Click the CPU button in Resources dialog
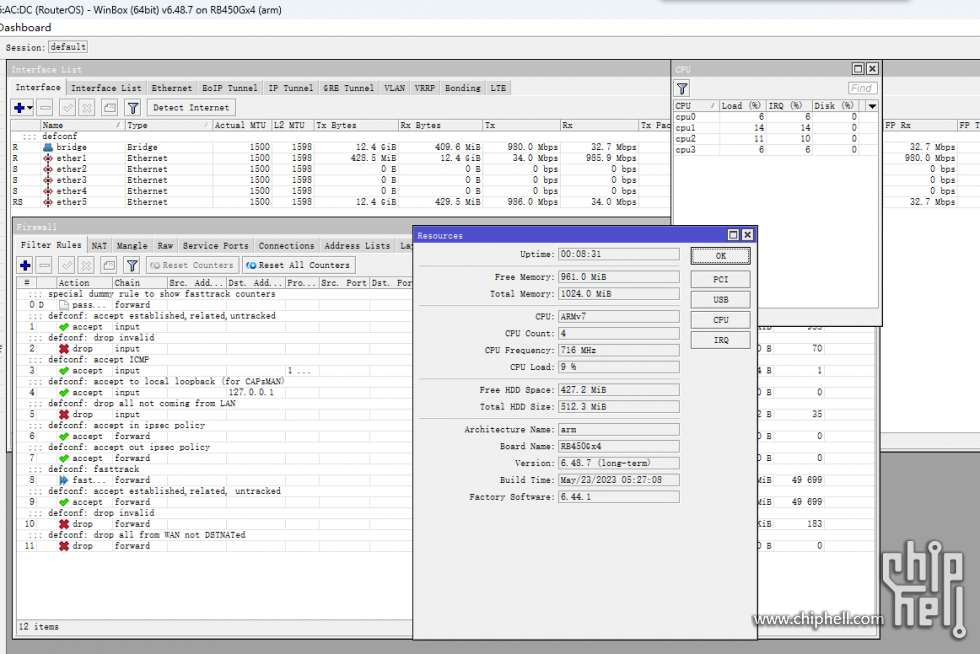The image size is (980, 654). [721, 320]
